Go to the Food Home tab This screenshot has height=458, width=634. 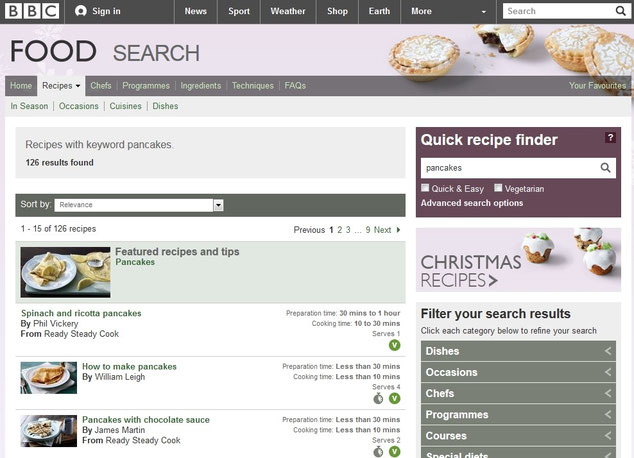[21, 86]
